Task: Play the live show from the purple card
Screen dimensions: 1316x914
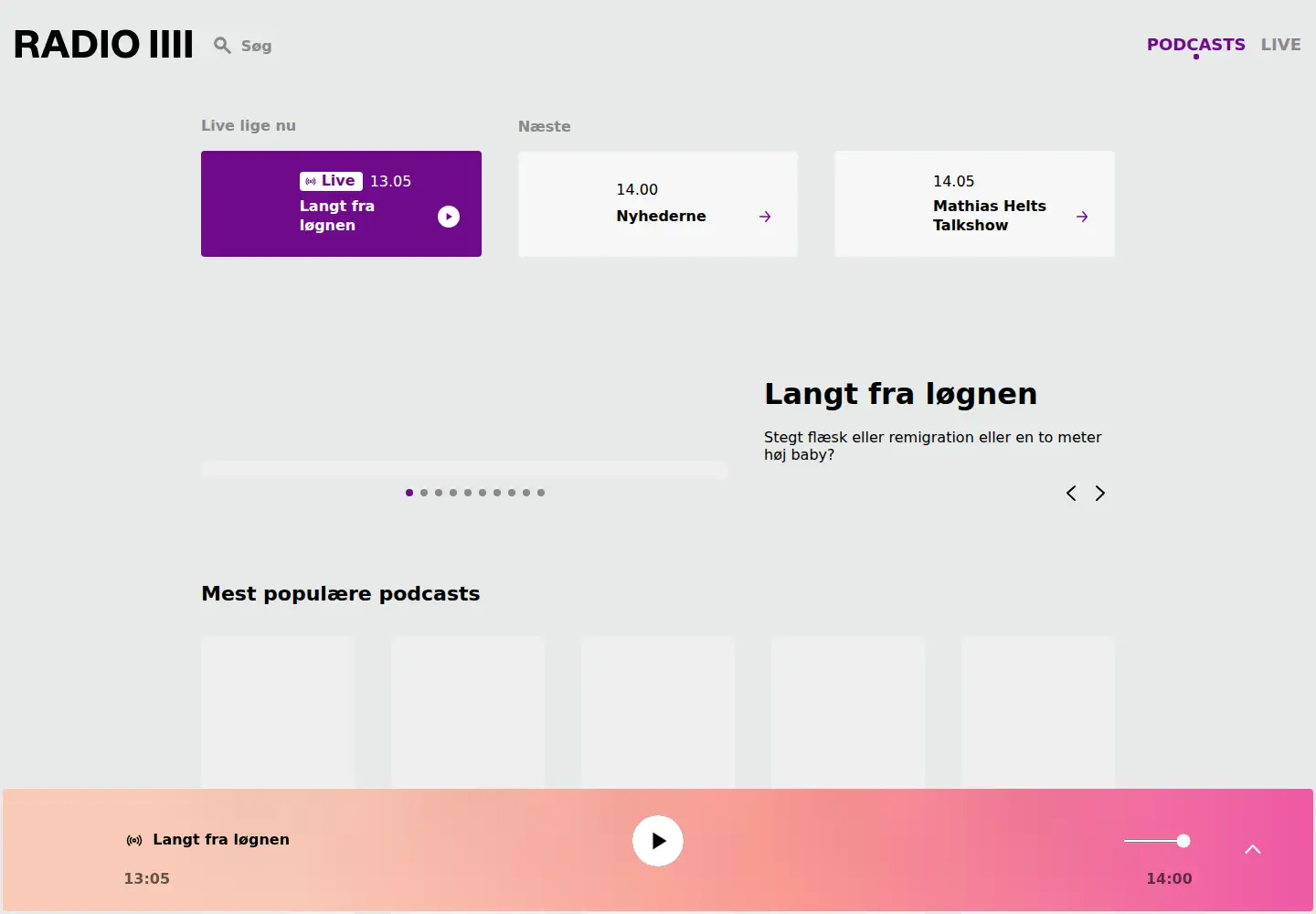Action: (x=449, y=217)
